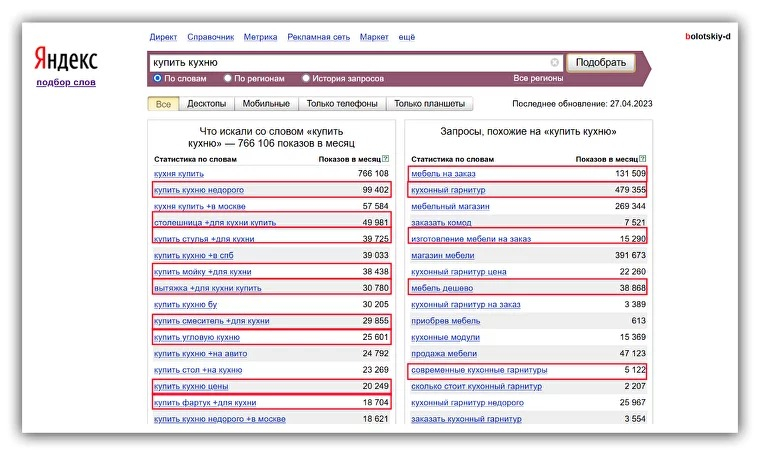Click the купить кухню недорого query link
760x454 pixels.
pos(198,190)
